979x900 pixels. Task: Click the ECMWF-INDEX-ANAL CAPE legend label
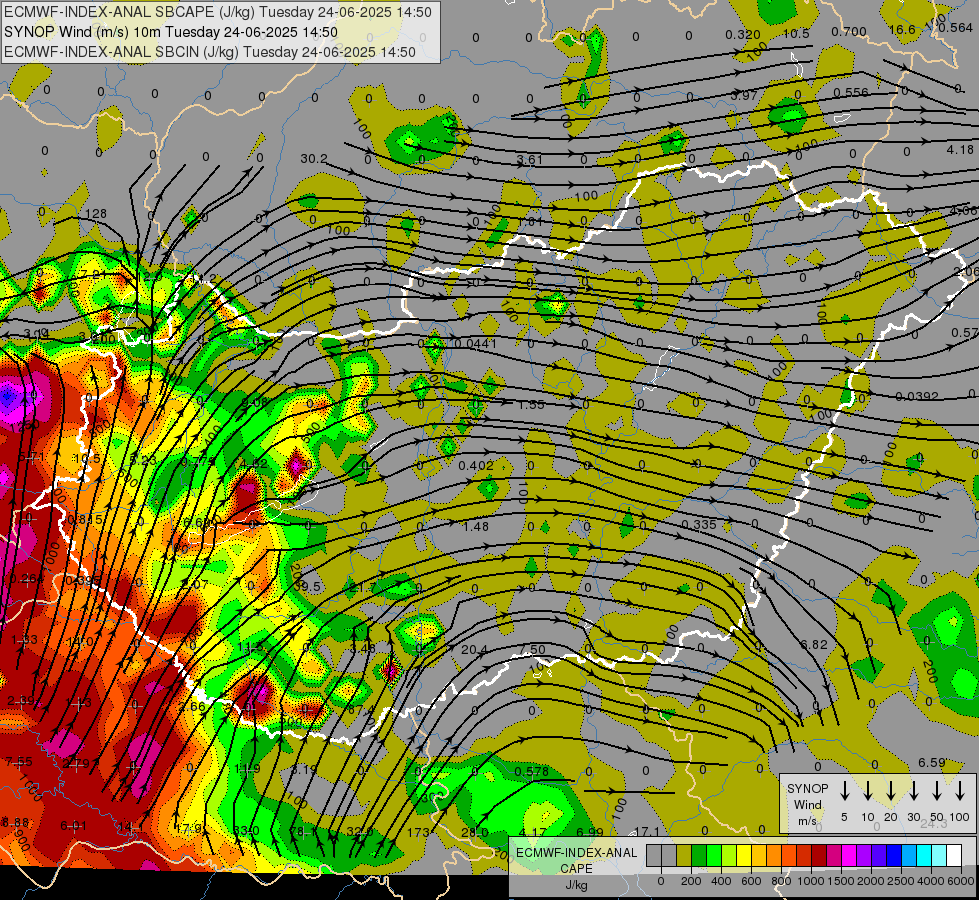[576, 861]
